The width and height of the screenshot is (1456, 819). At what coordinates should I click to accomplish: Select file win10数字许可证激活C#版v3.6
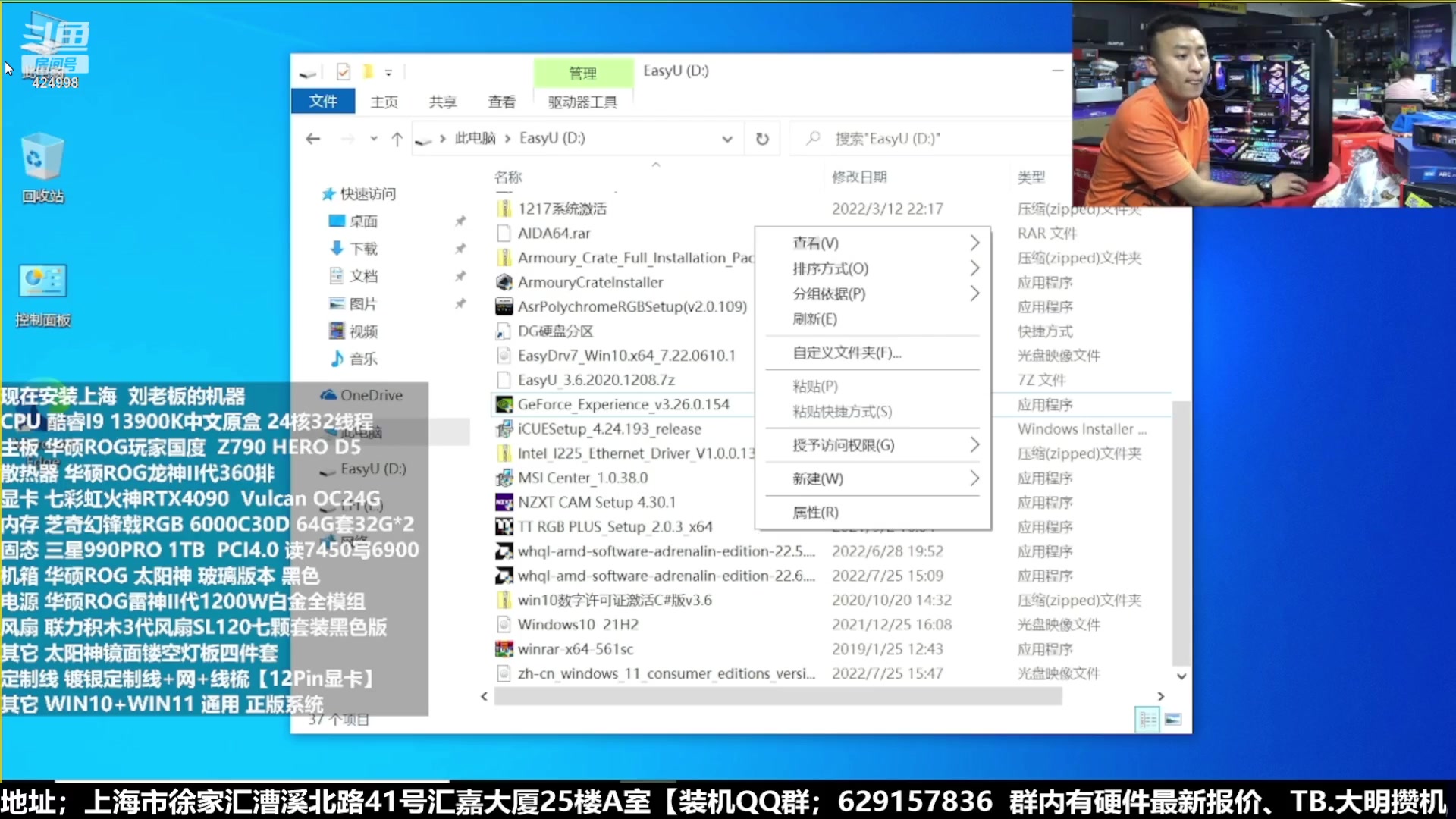tap(615, 600)
